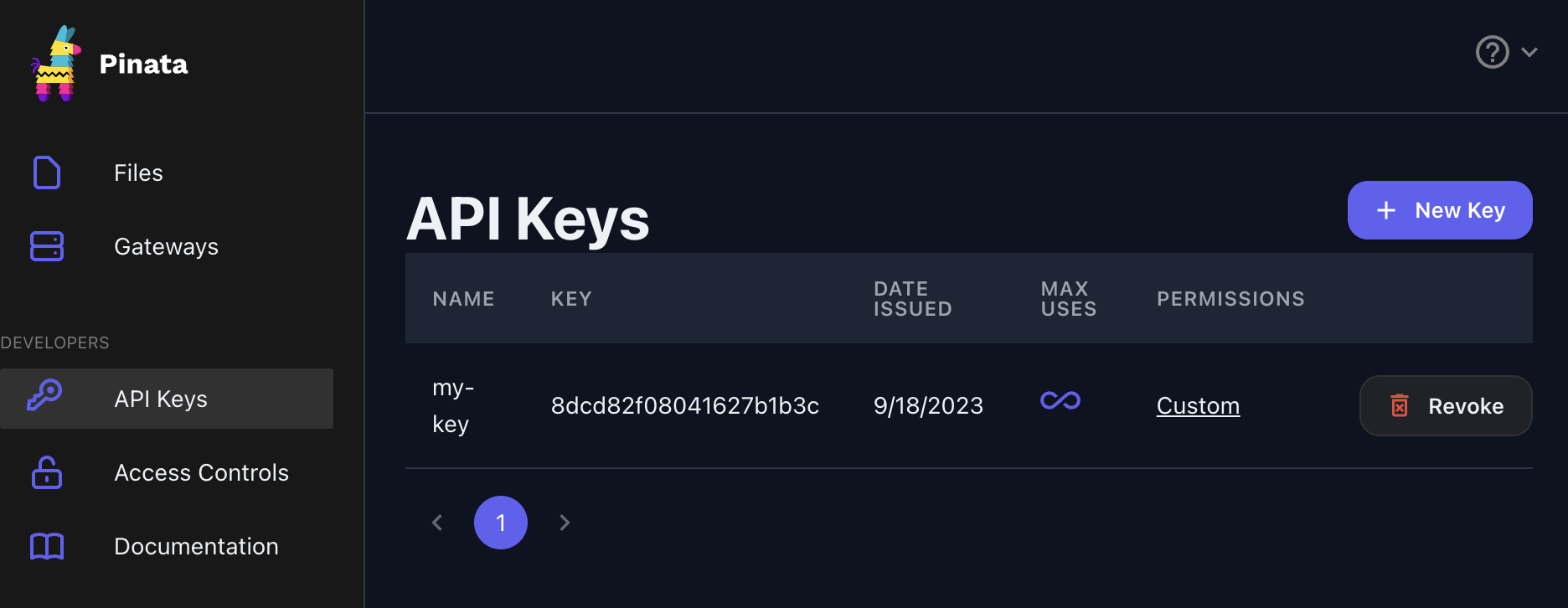The width and height of the screenshot is (1568, 608).
Task: Click the Gateways sidebar icon
Action: pos(46,246)
